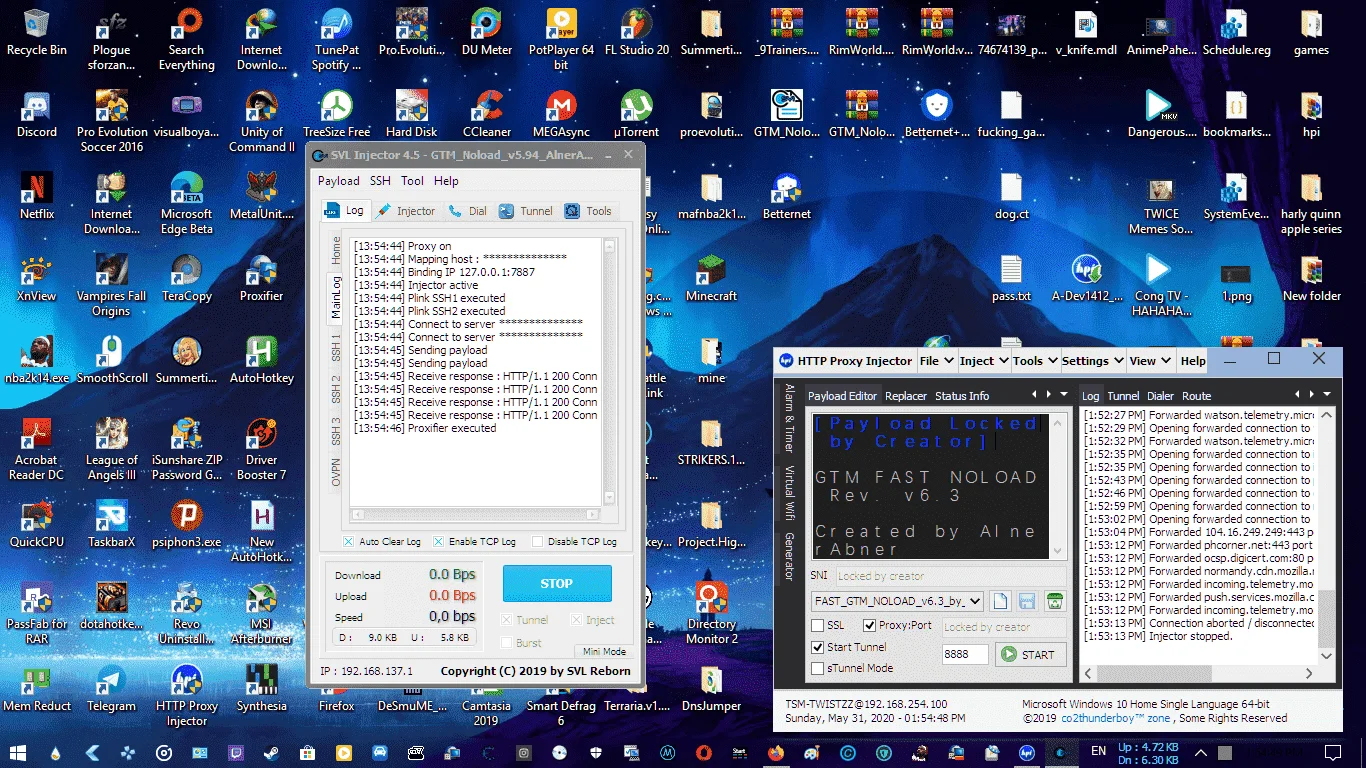Open Directory Monitor 2 desktop icon
The width and height of the screenshot is (1366, 768).
pyautogui.click(x=711, y=613)
